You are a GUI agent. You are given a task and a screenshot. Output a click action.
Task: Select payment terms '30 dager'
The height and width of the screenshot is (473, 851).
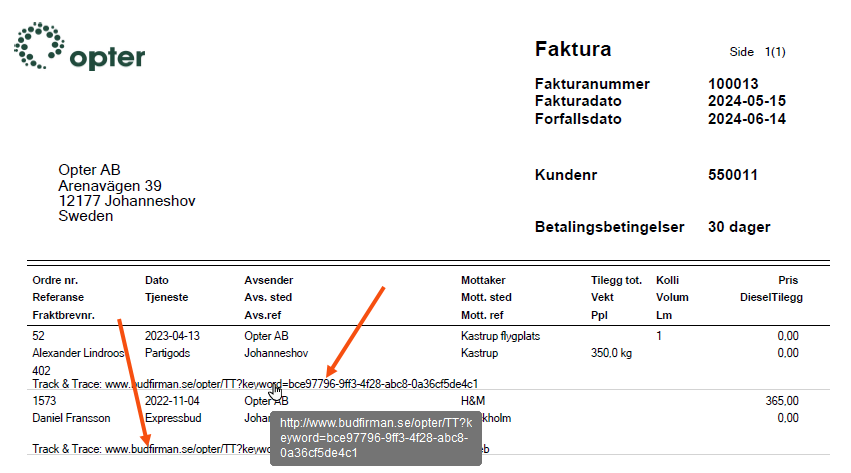tap(739, 227)
